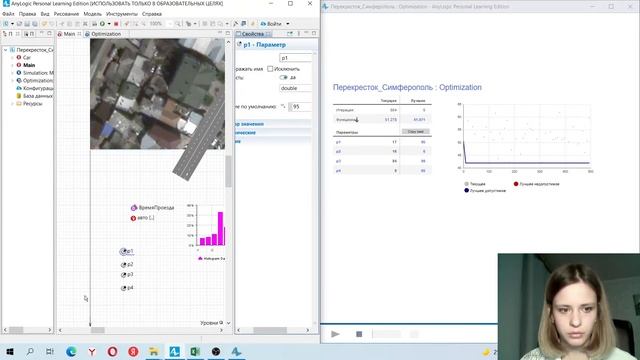Viewport: 640px width, 360px height.
Task: Open dropdown arrow next to Войти
Action: click(x=288, y=24)
